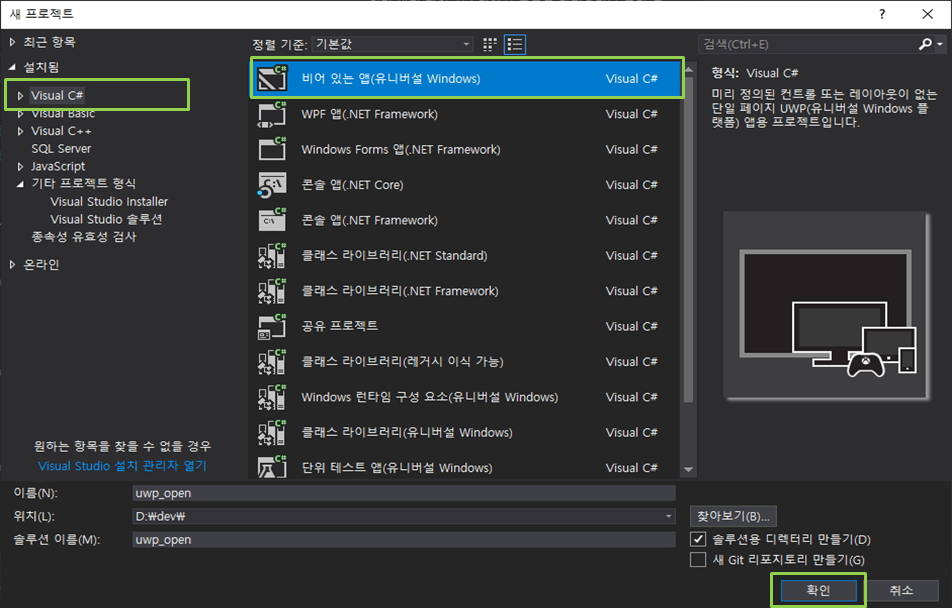The width and height of the screenshot is (952, 608).
Task: Click the 콘솔 앱(.NET Core) template icon
Action: pos(272,185)
